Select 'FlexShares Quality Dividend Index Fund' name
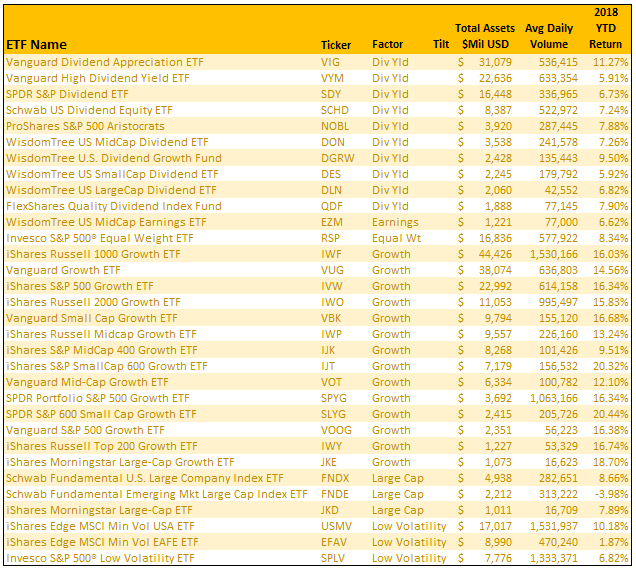The height and width of the screenshot is (570, 636). click(114, 206)
